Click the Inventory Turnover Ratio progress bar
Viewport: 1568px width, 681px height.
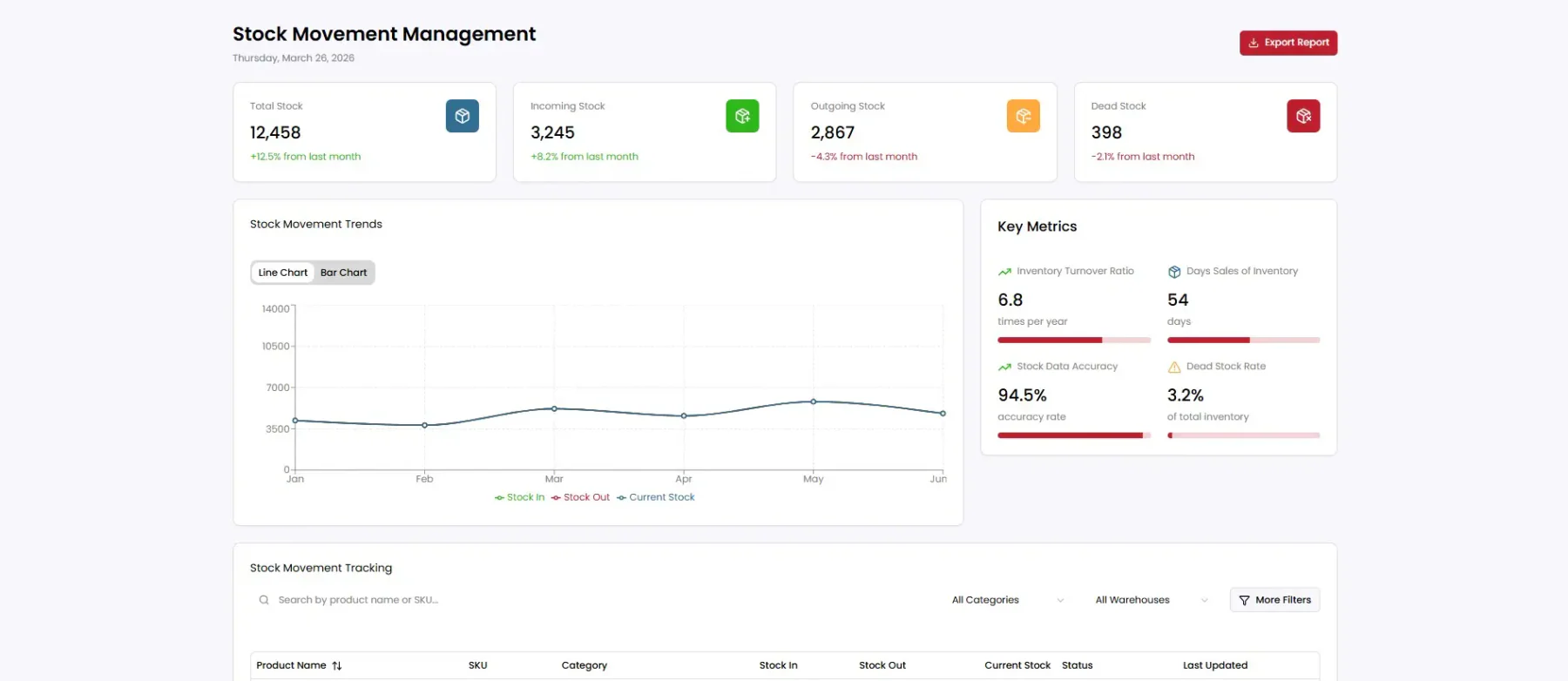click(x=1074, y=340)
